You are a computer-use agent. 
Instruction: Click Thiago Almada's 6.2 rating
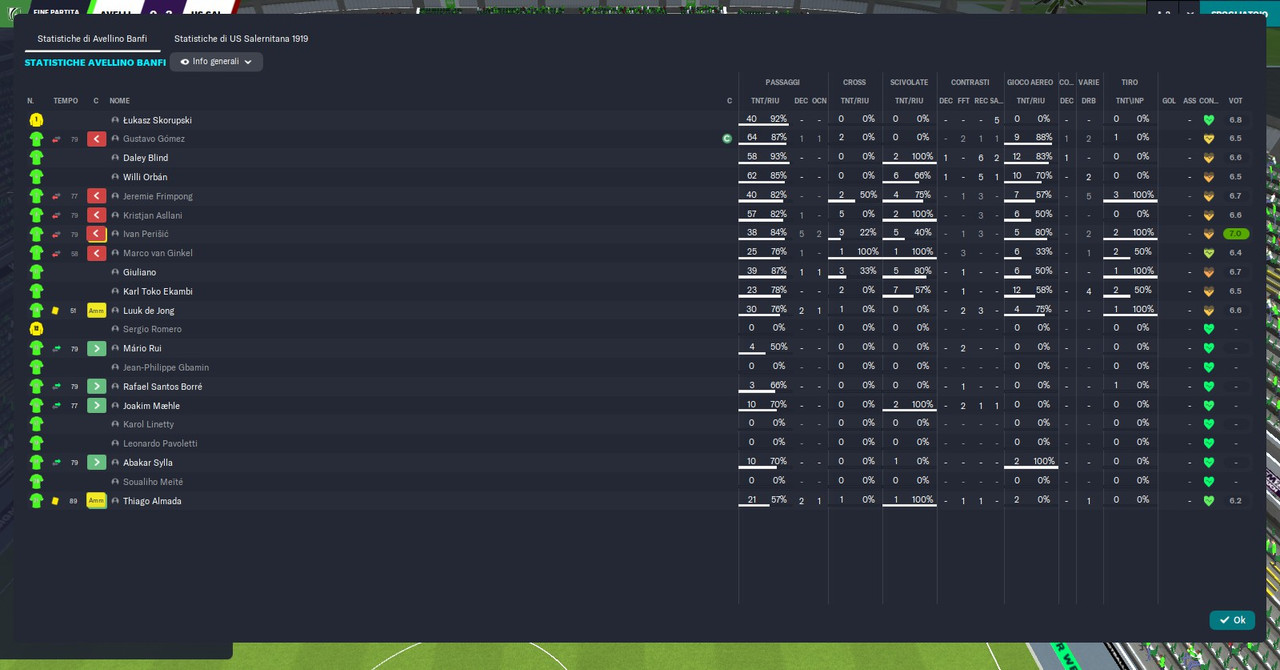[1236, 501]
